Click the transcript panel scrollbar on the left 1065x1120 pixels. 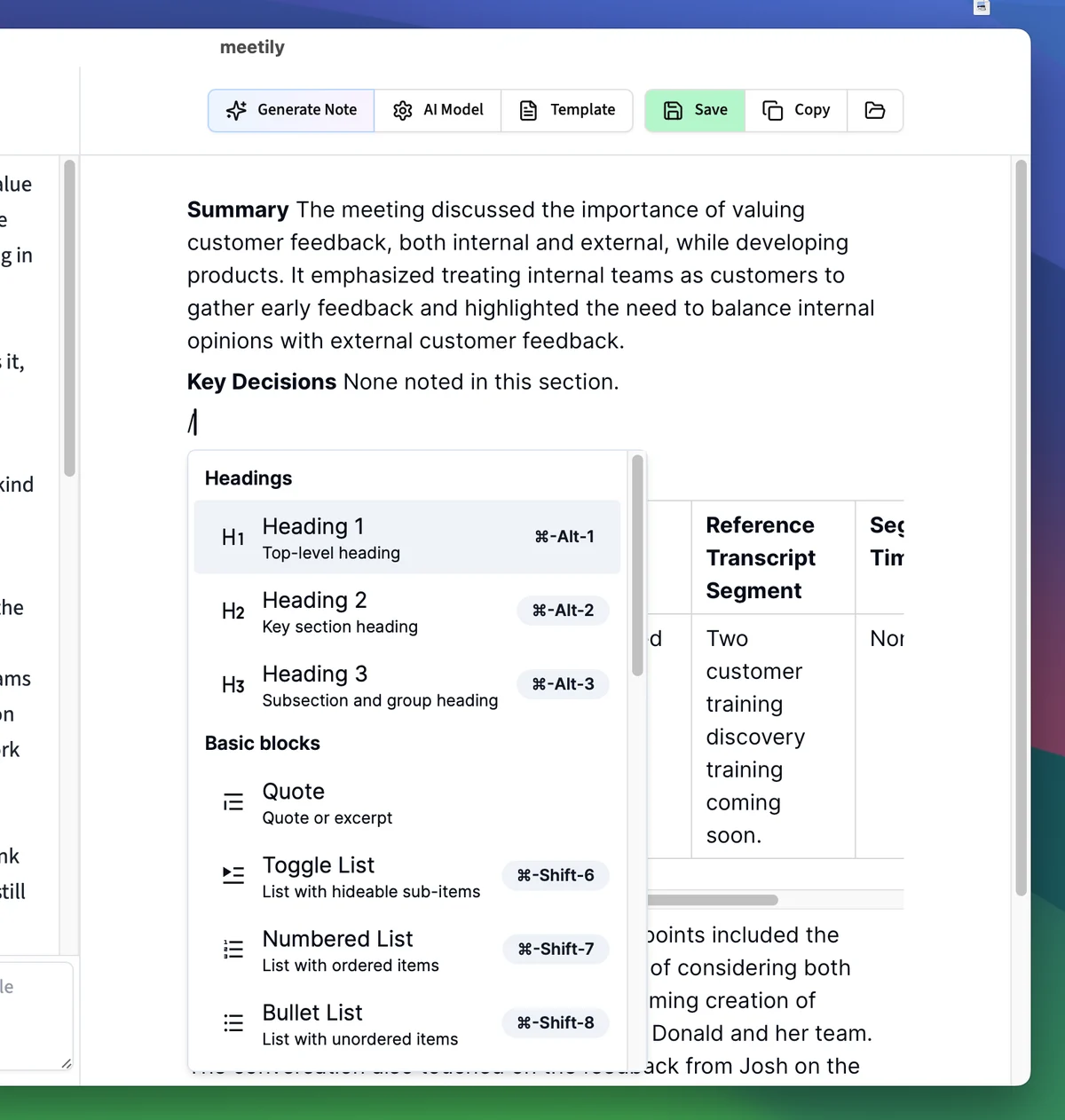[69, 318]
